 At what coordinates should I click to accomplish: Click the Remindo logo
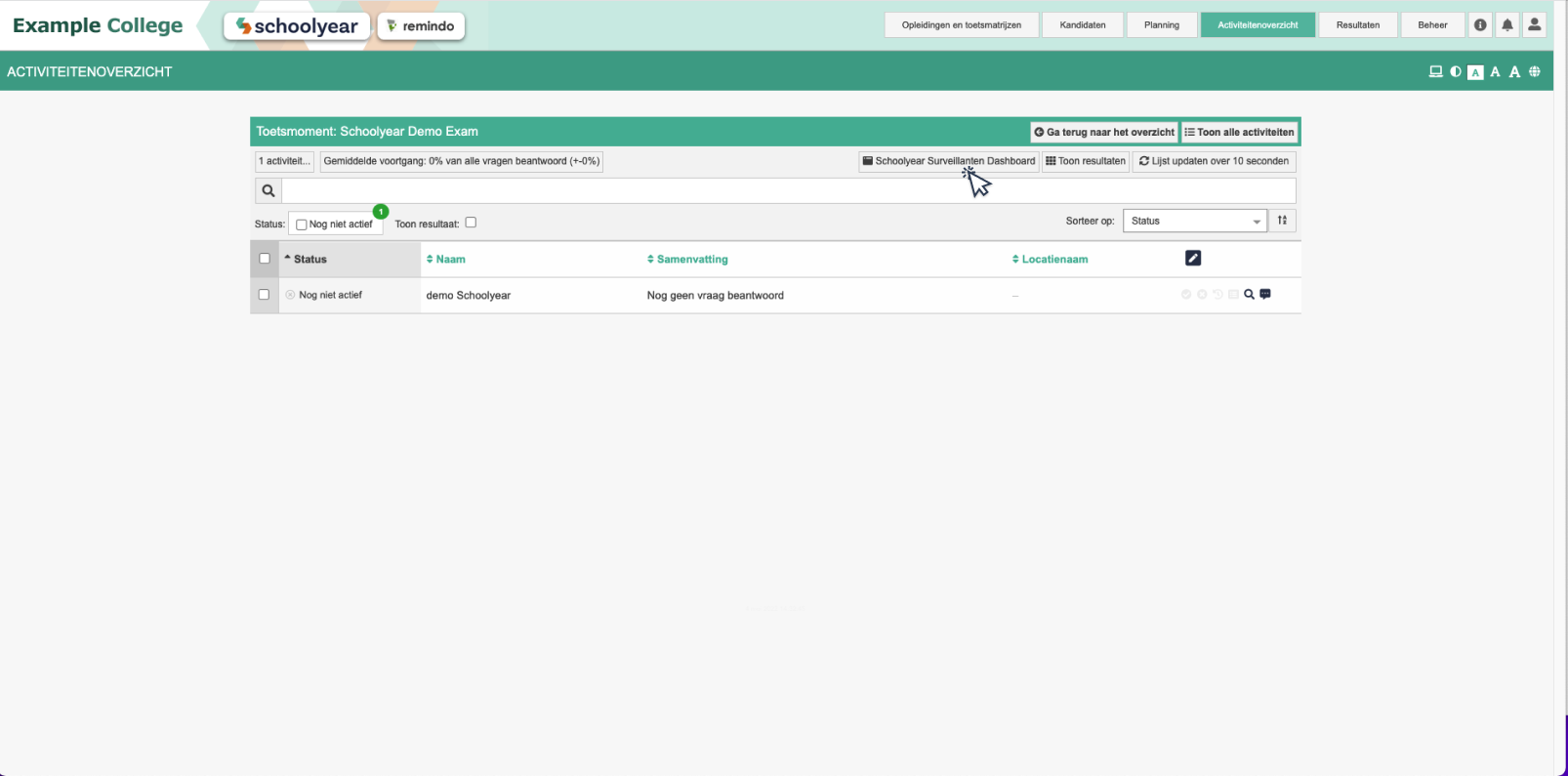pos(421,26)
